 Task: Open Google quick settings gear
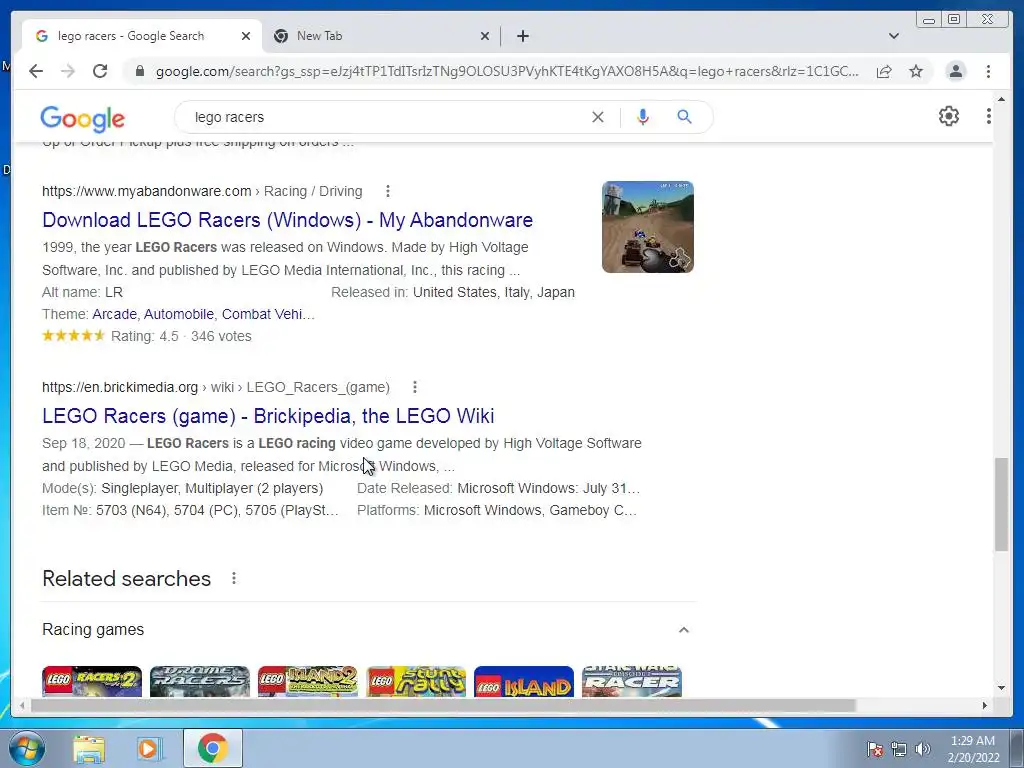pyautogui.click(x=948, y=116)
